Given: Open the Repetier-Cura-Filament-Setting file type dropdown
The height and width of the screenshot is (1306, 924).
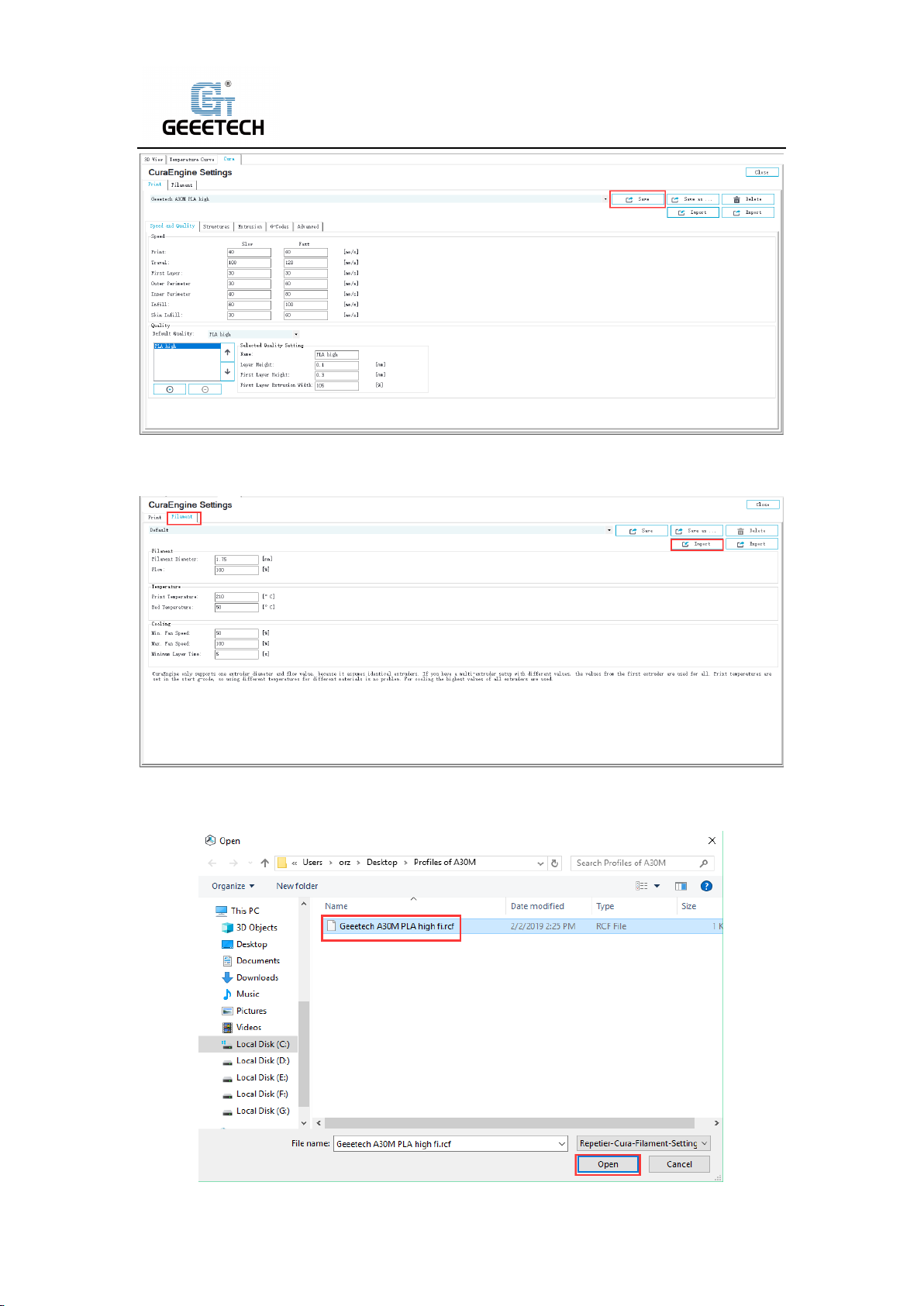Looking at the screenshot, I should 643,1143.
